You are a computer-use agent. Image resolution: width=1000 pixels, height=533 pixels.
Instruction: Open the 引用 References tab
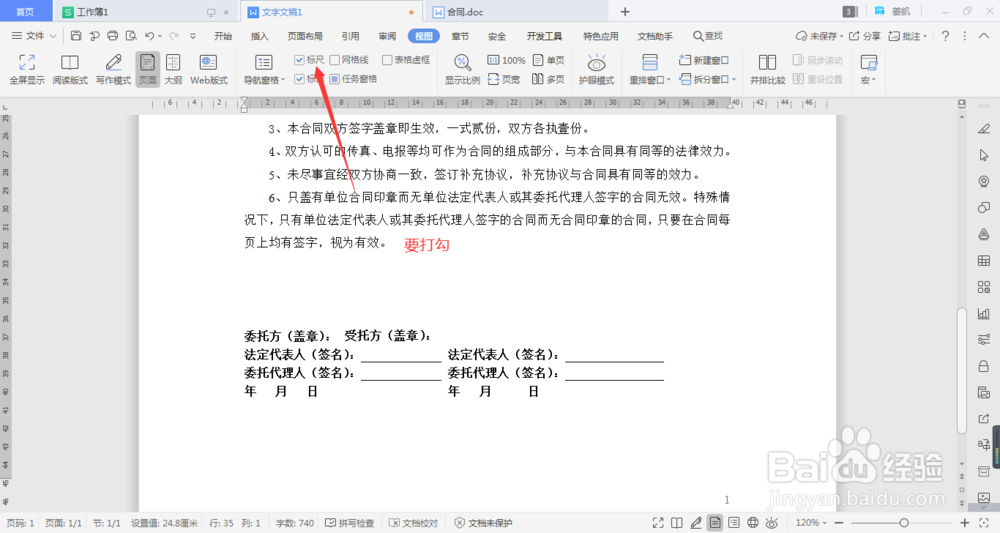(350, 36)
